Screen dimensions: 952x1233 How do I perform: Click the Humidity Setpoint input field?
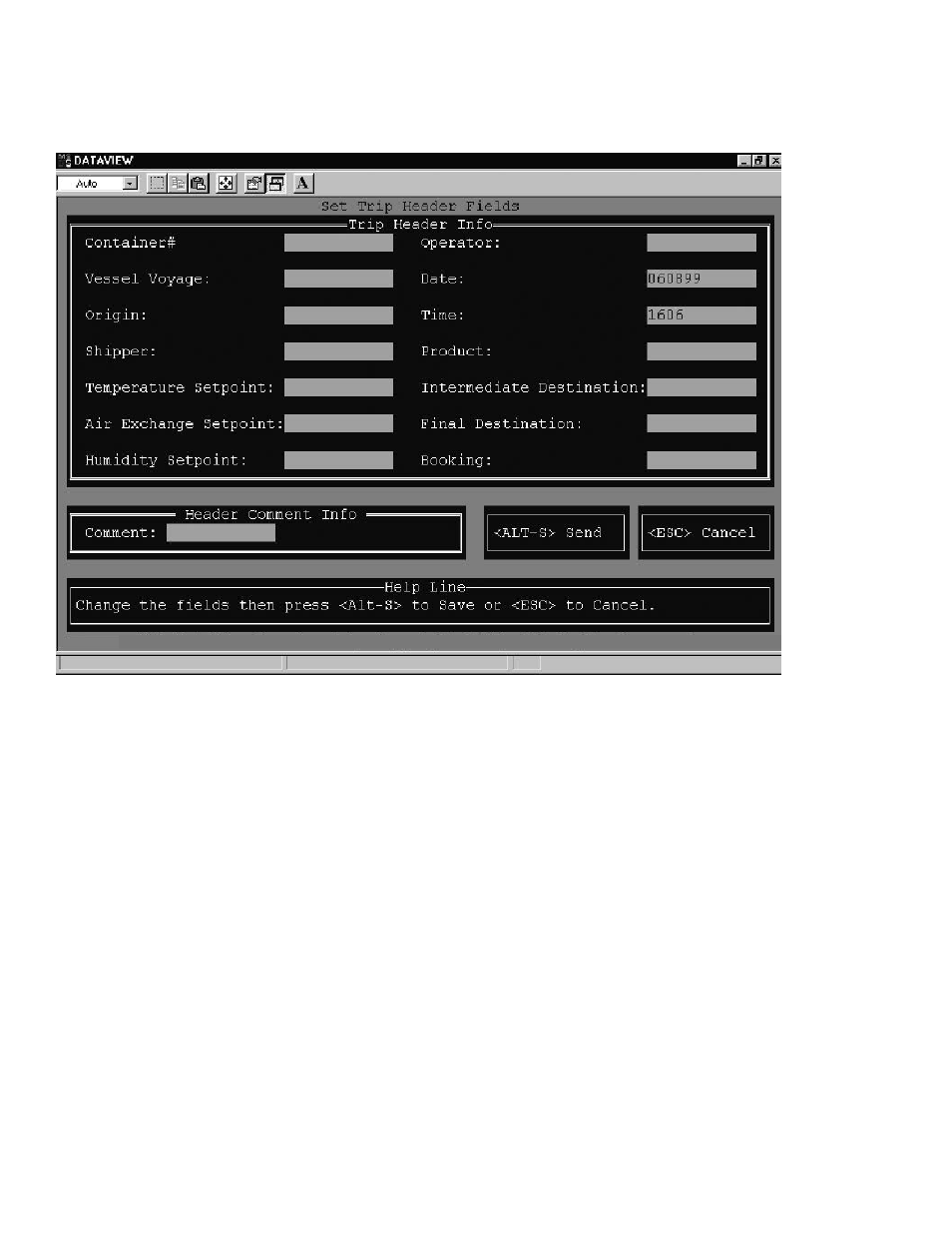pyautogui.click(x=338, y=460)
